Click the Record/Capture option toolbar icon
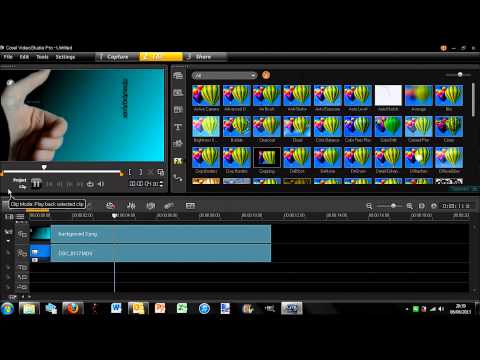Viewport: 480px width, 360px height. point(110,206)
